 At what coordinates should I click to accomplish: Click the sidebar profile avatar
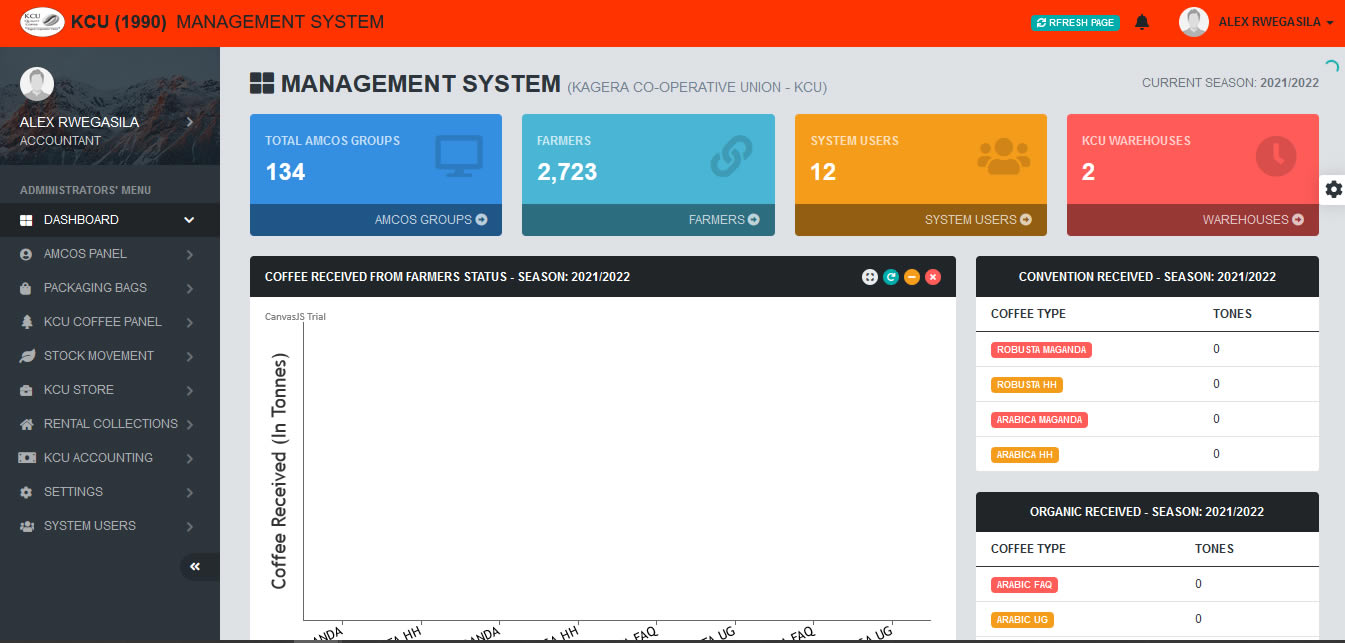pos(37,84)
